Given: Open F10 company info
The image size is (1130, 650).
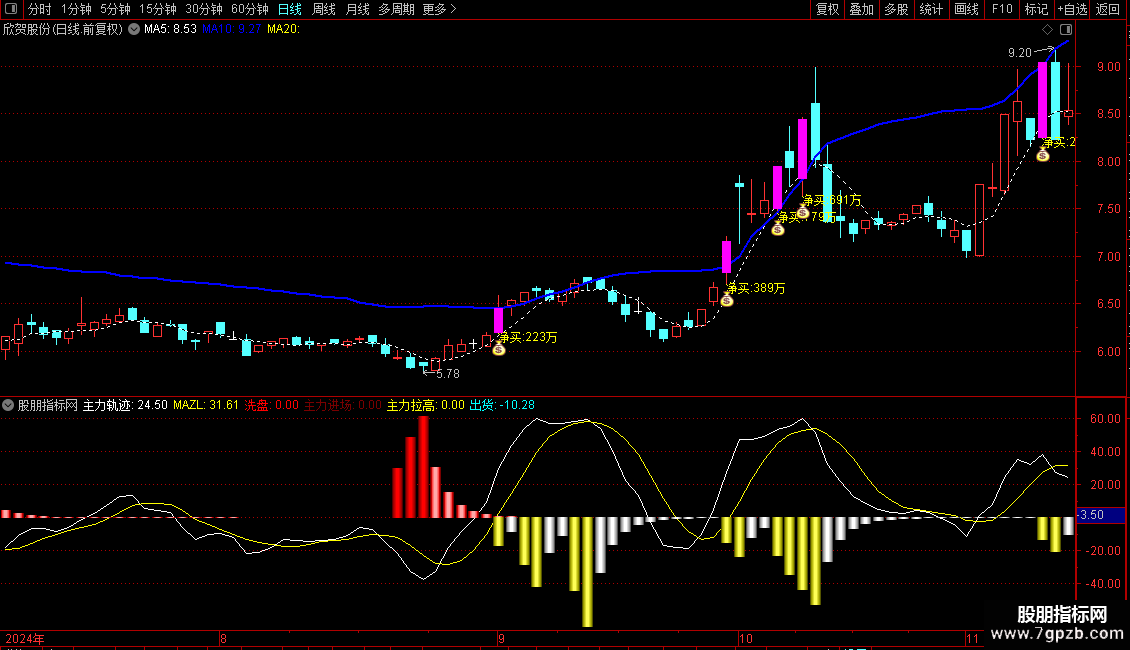Looking at the screenshot, I should click(x=1002, y=9).
